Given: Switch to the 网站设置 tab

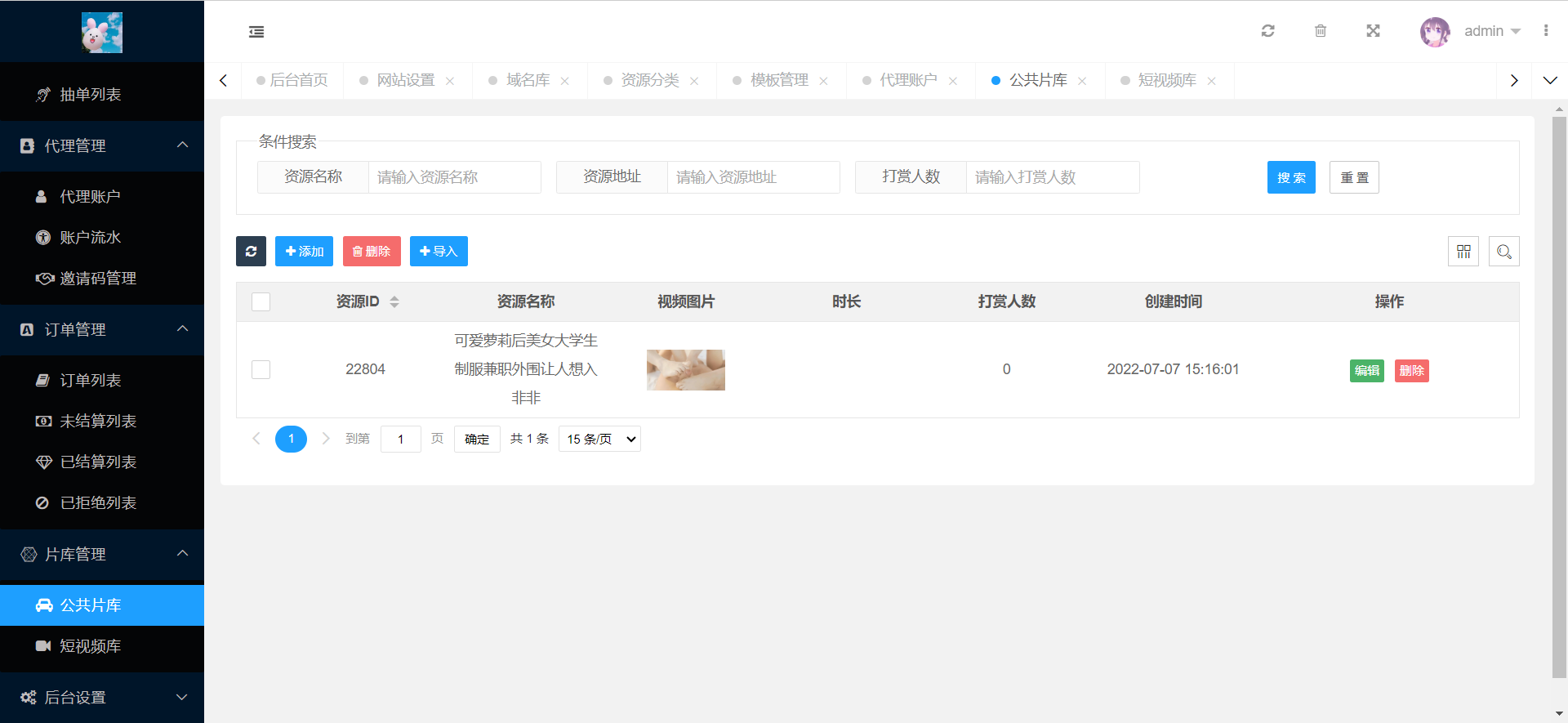Looking at the screenshot, I should tap(406, 80).
